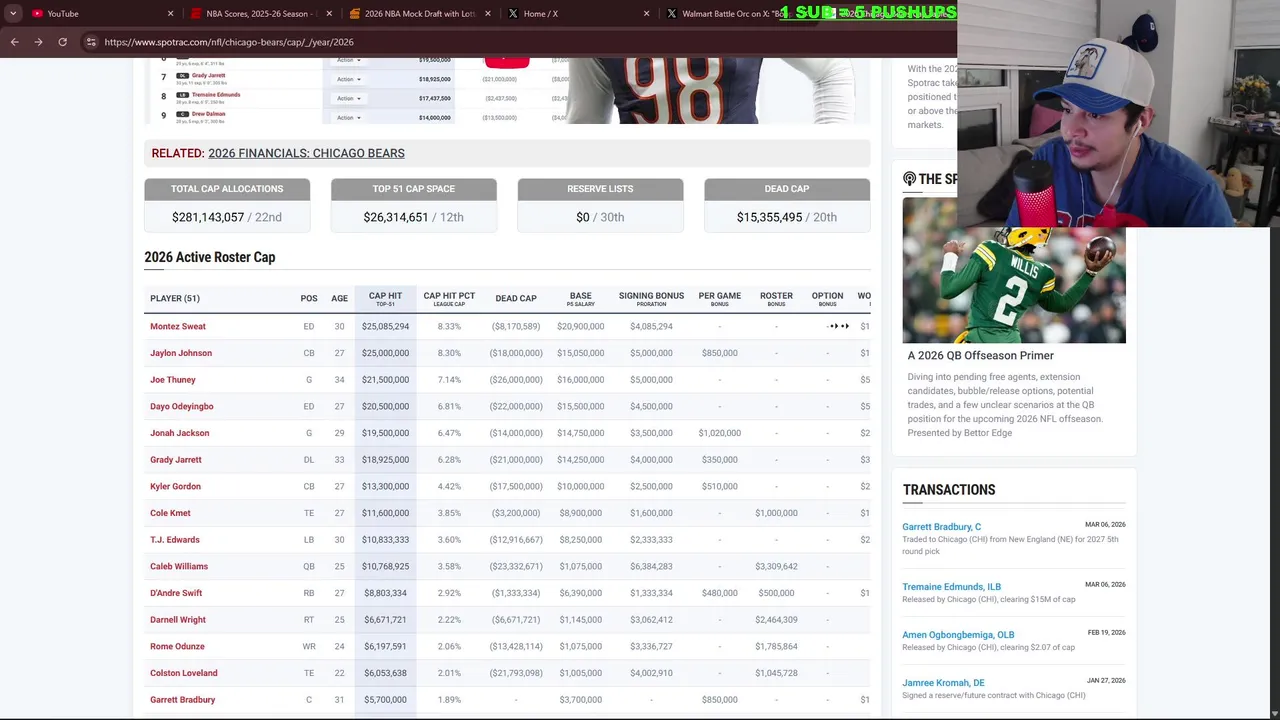Close the YouTube tab

tap(170, 14)
